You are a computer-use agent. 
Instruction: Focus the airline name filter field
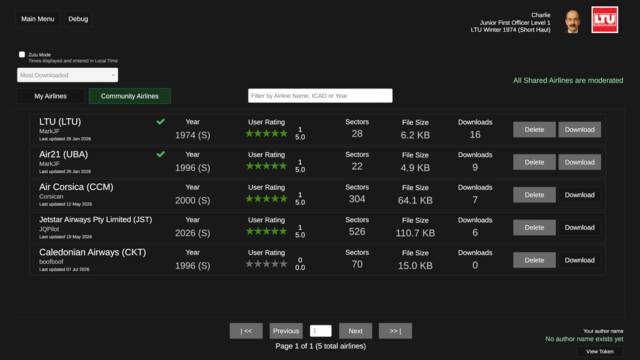320,96
